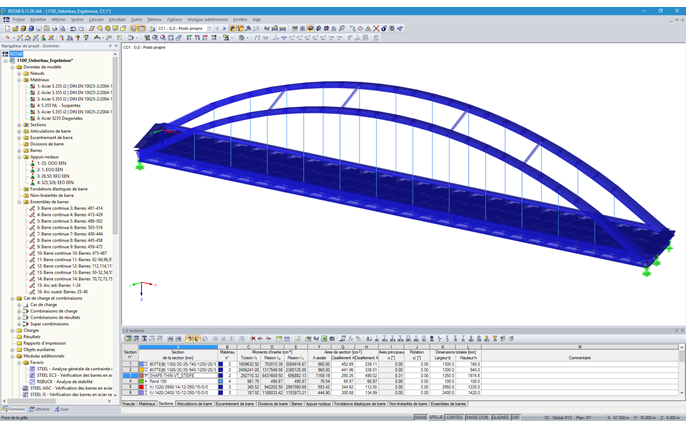Select section row header 4

(130, 381)
